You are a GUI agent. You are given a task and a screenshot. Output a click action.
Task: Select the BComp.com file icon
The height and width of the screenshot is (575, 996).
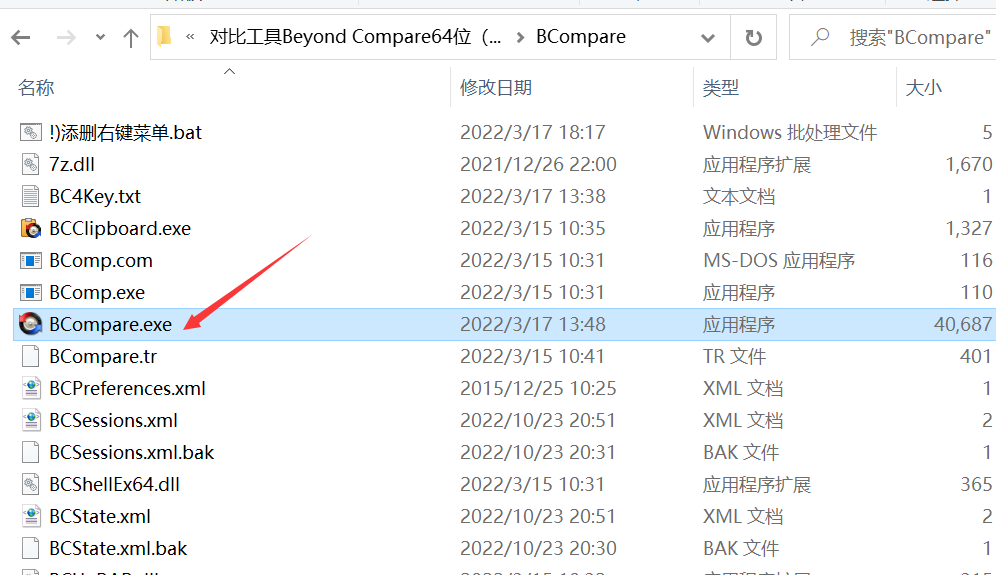[30, 260]
